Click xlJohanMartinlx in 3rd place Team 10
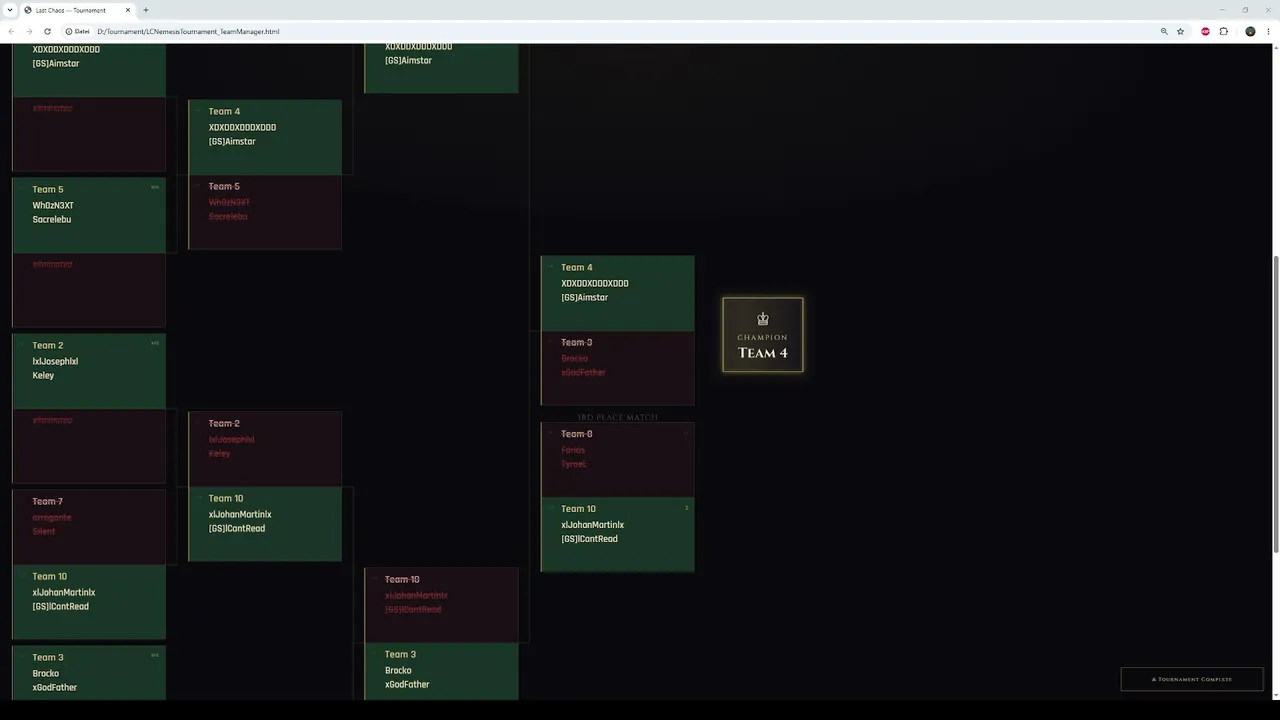The image size is (1280, 720). coord(592,524)
